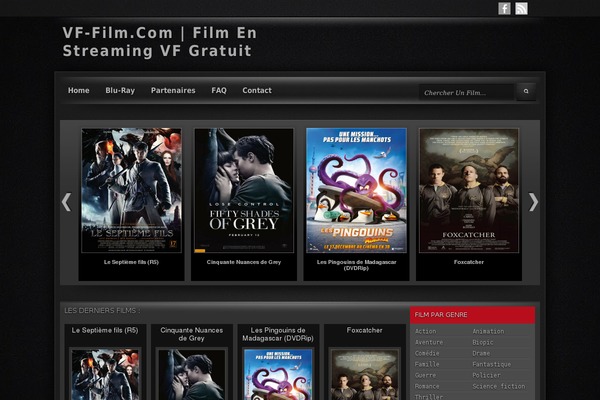Open Le Septième fils (R5) title in latest films
This screenshot has height=400, width=600.
pos(105,330)
